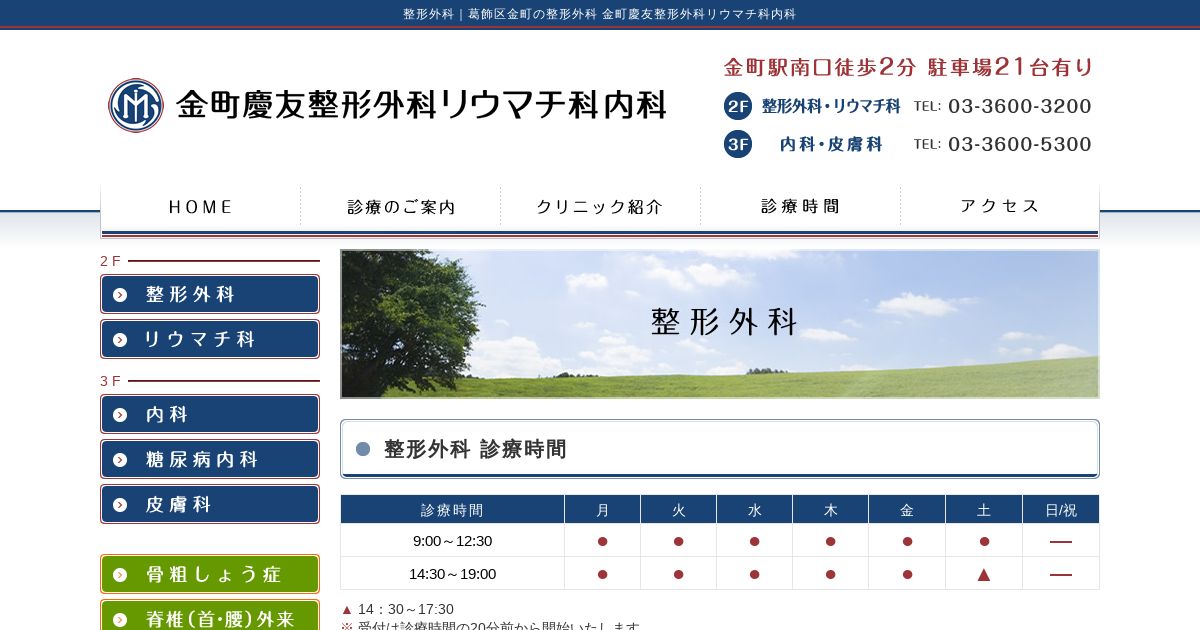
Task: Open the 骨粗しょう症 green button
Action: click(210, 574)
